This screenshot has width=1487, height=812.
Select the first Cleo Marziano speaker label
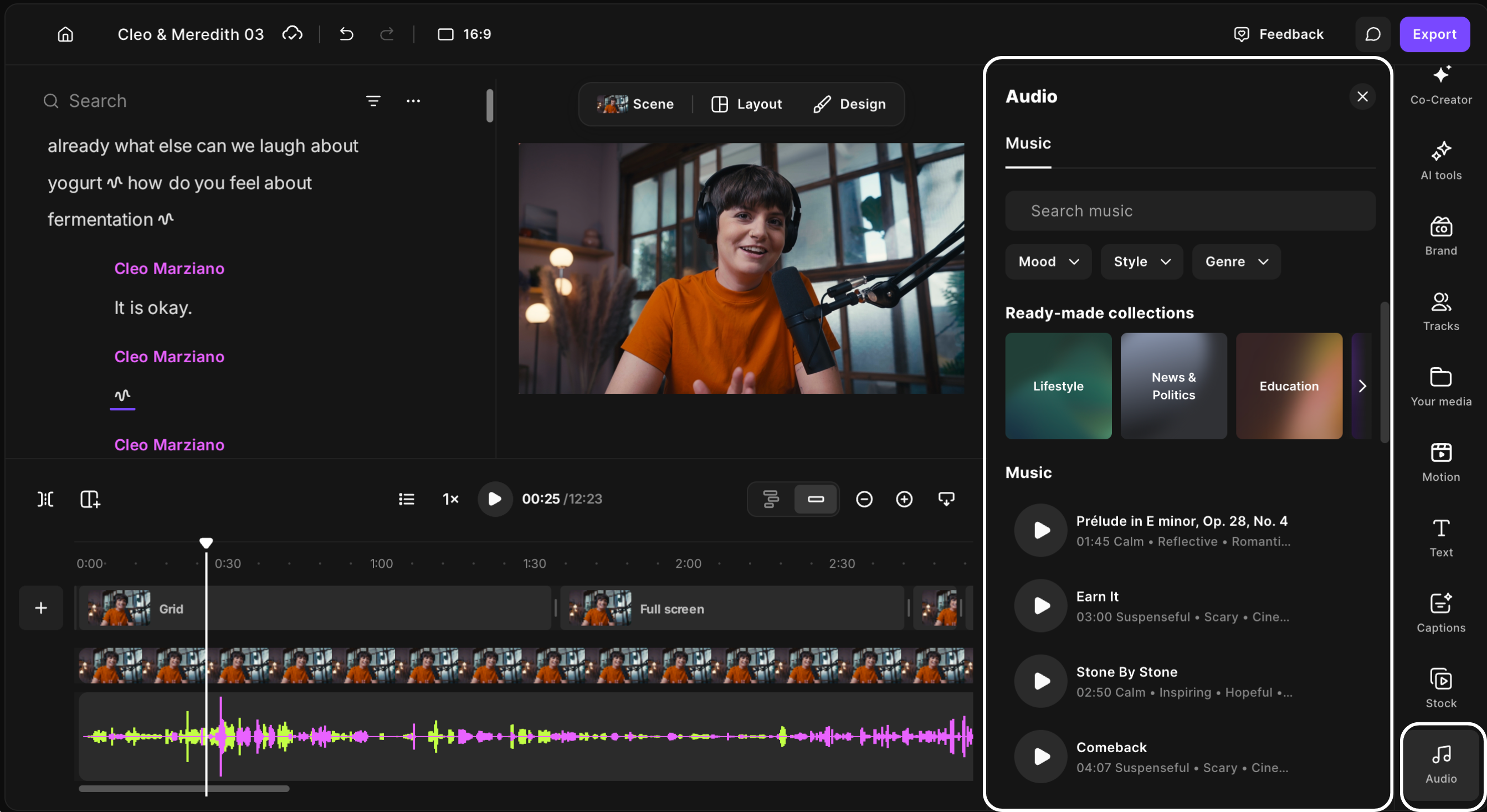(x=169, y=268)
